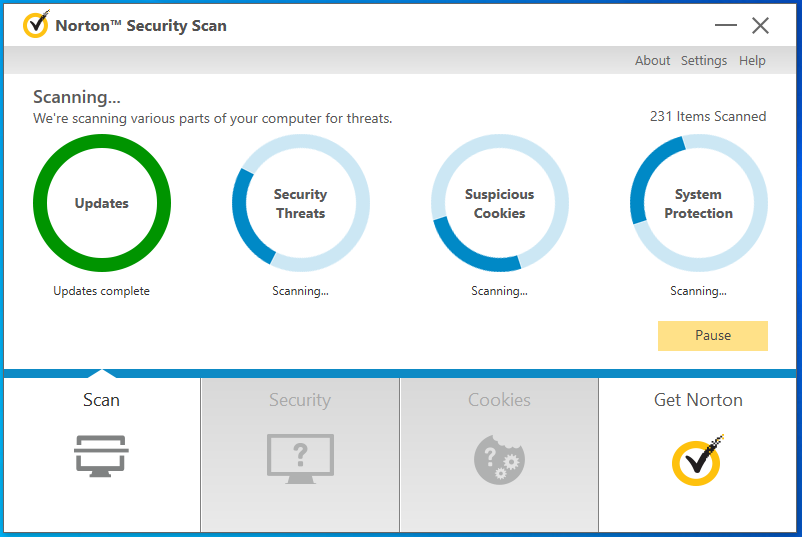Close the Norton Security Scan window
The width and height of the screenshot is (802, 537).
click(x=760, y=26)
